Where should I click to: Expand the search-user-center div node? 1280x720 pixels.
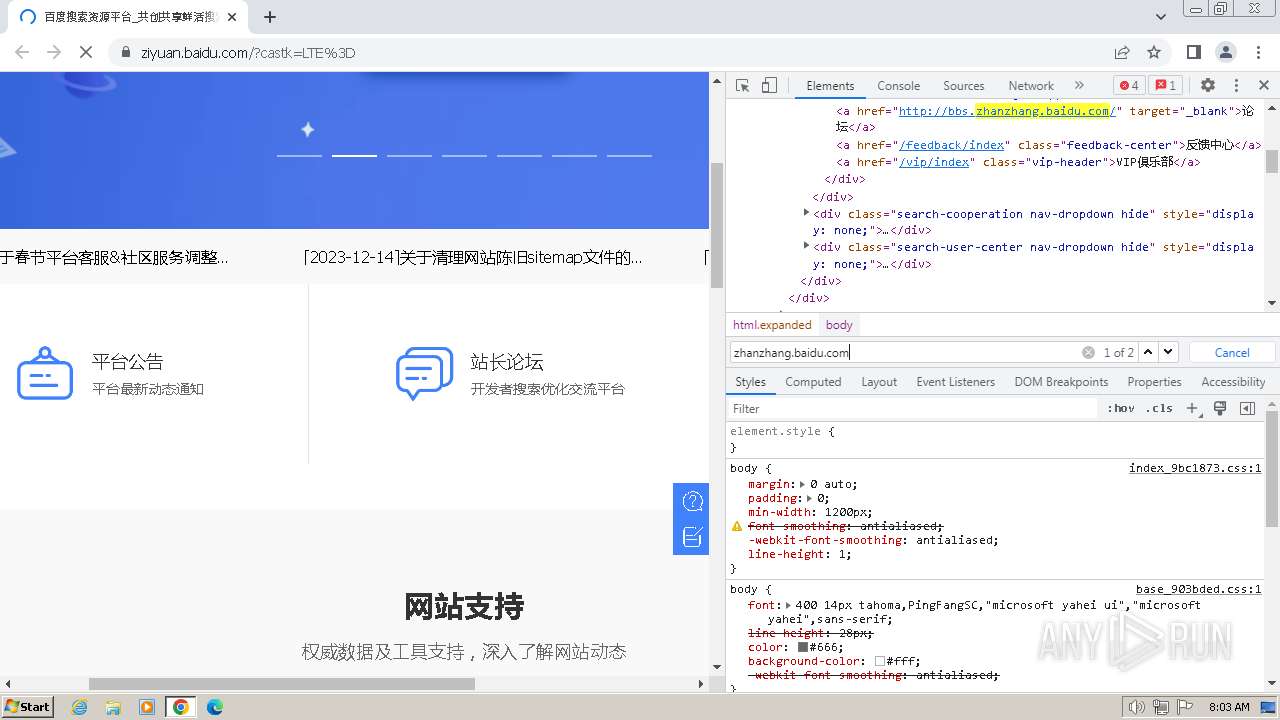click(x=806, y=246)
